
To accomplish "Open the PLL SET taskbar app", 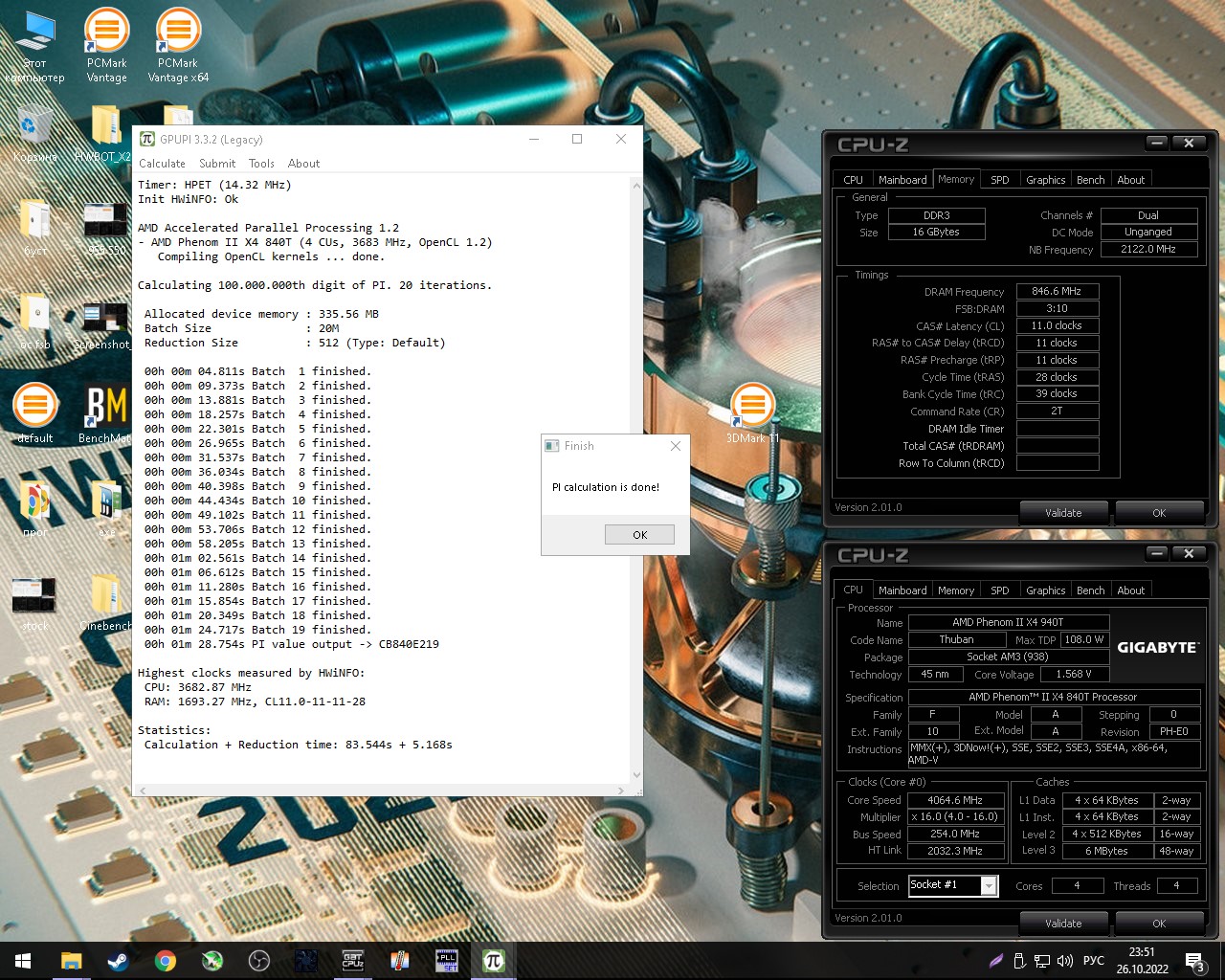I will pos(446,961).
